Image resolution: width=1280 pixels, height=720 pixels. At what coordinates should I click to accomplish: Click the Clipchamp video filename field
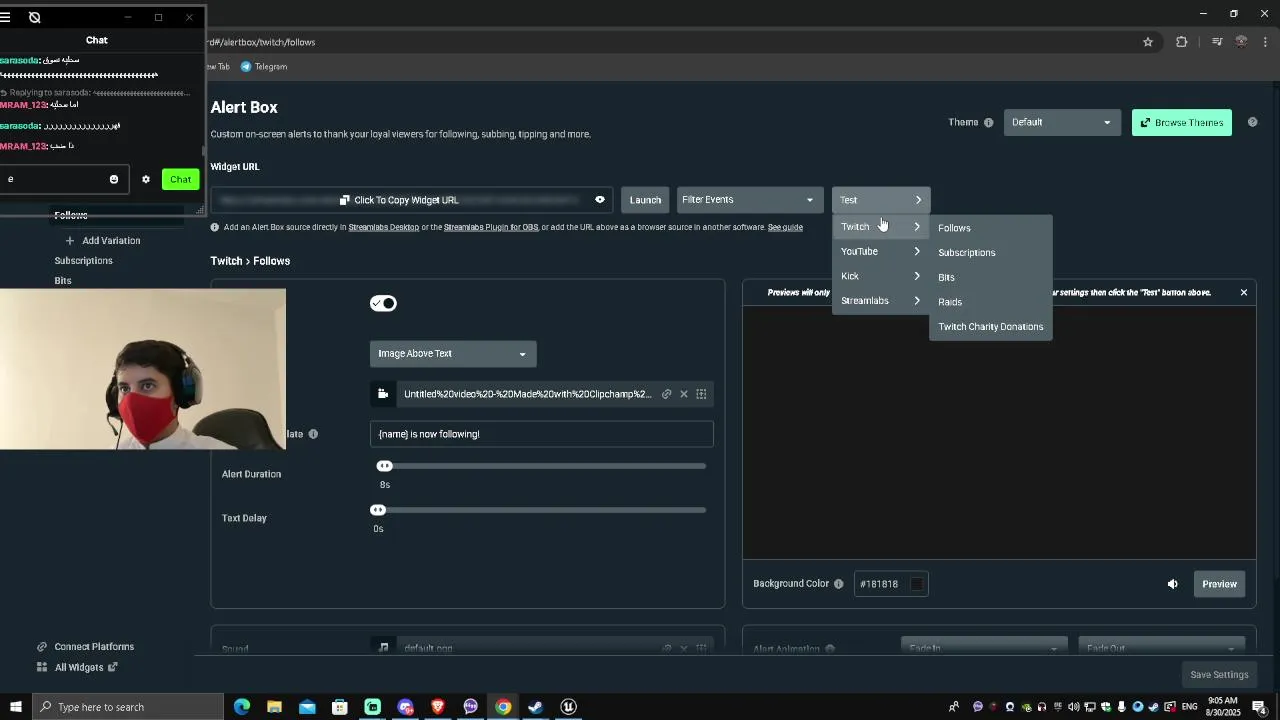coord(527,394)
